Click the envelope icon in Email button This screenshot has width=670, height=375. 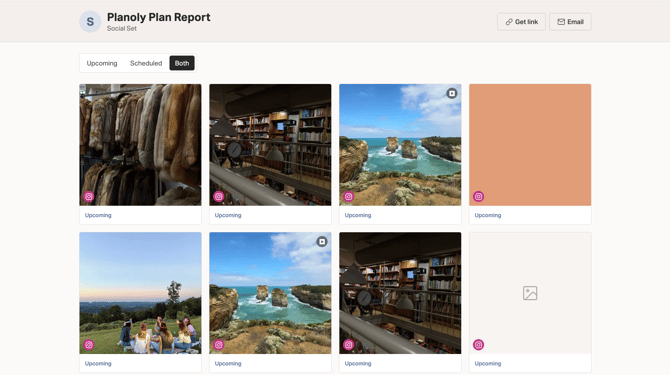561,22
